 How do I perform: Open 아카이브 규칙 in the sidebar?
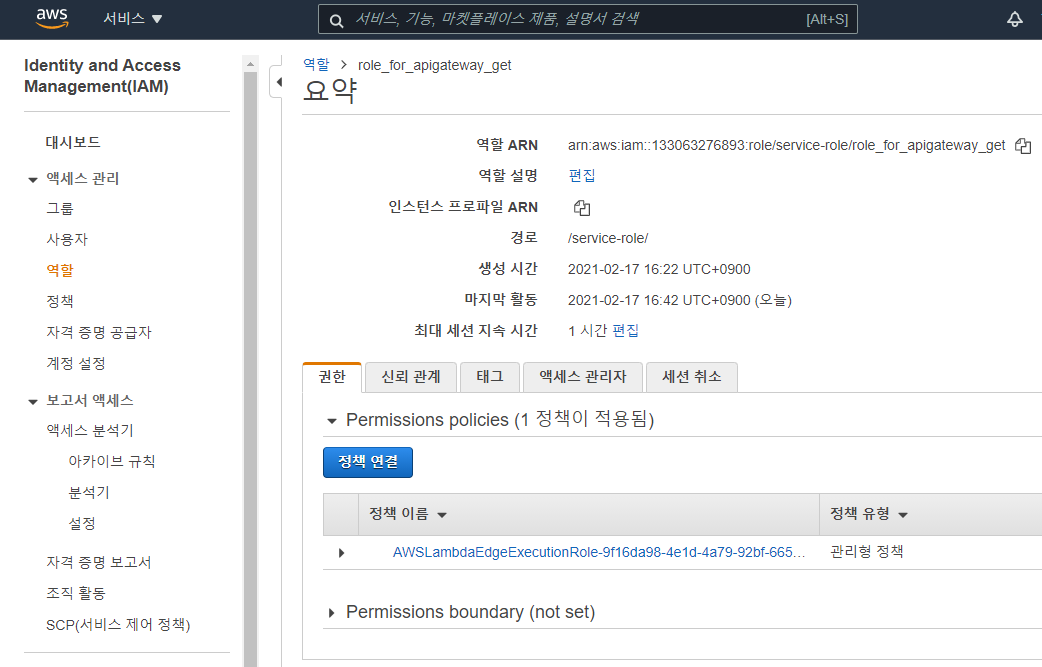coord(112,461)
